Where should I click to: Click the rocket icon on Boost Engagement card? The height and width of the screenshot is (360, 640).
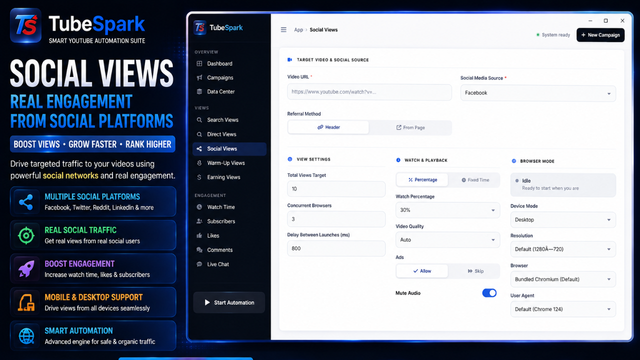[26, 269]
